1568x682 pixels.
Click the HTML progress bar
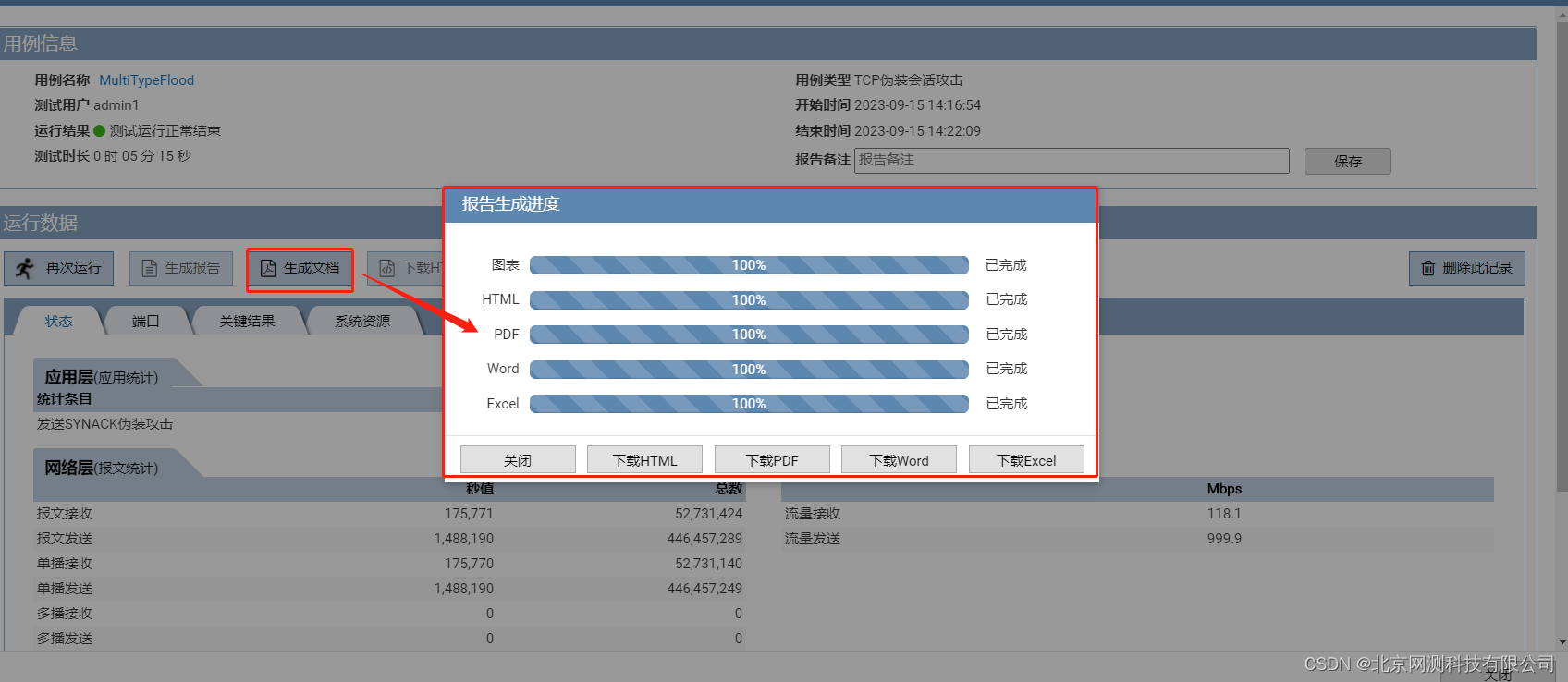[749, 300]
